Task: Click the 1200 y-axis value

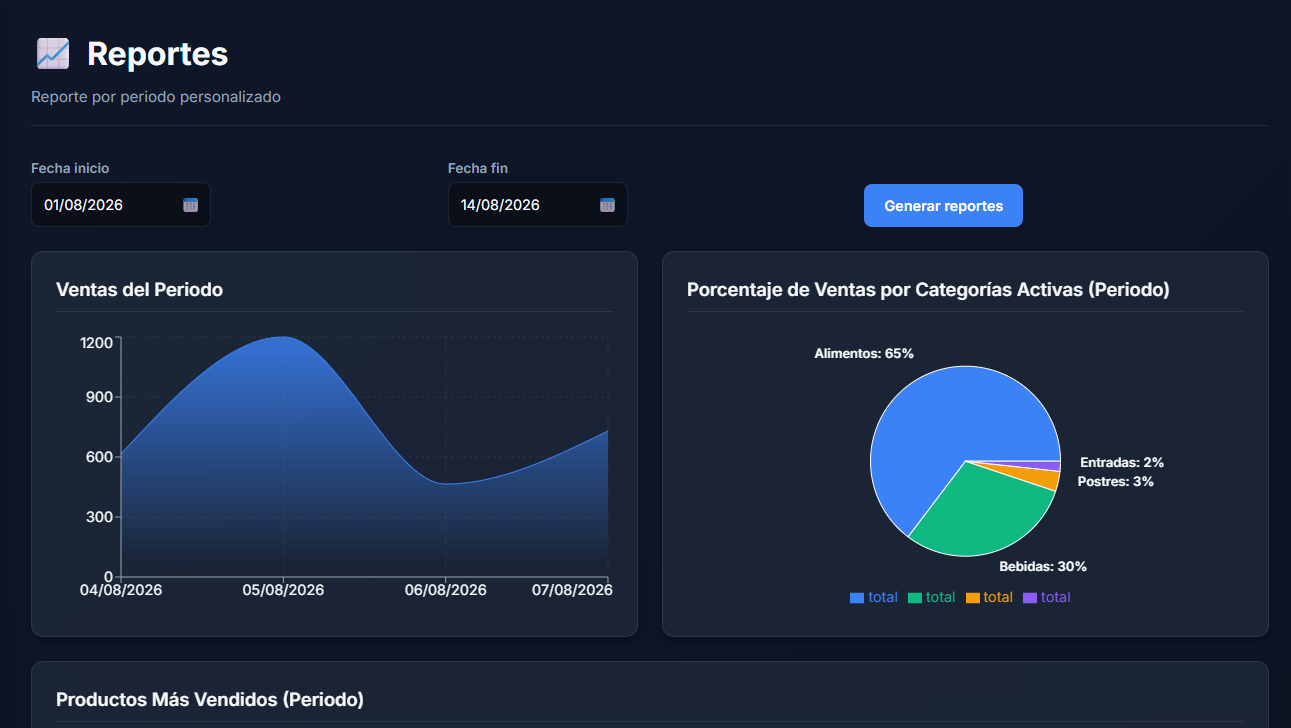Action: click(x=97, y=343)
